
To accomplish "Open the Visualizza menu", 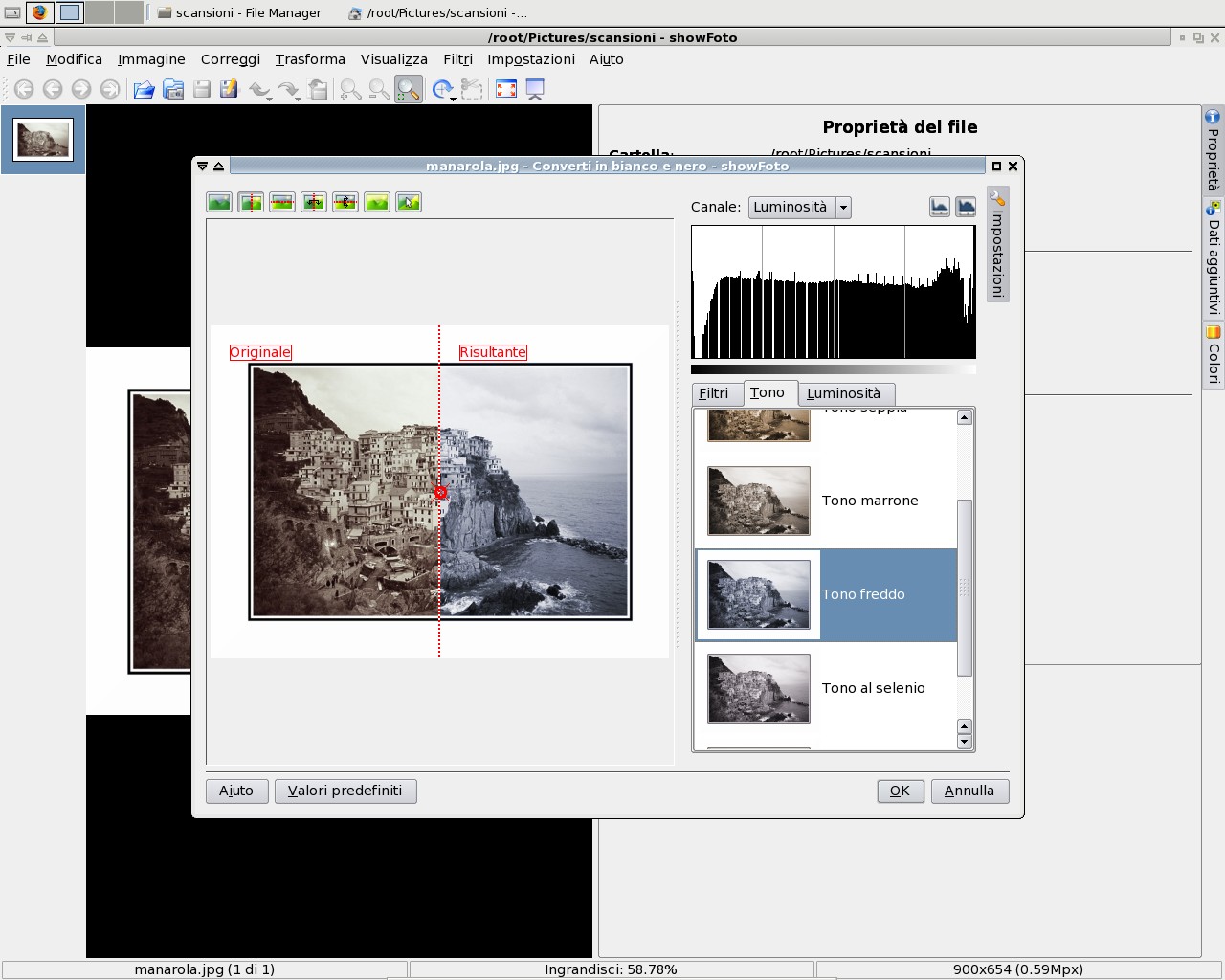I will click(394, 59).
